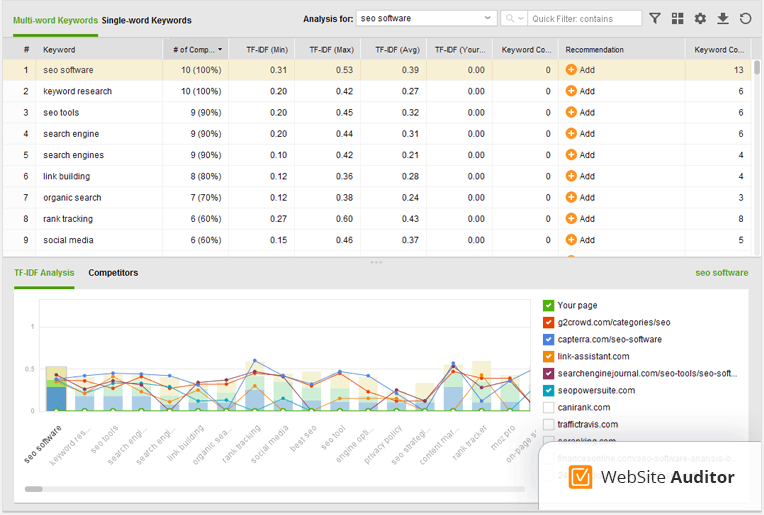The height and width of the screenshot is (515, 764).
Task: Click the Add icon for seo software
Action: pyautogui.click(x=571, y=70)
